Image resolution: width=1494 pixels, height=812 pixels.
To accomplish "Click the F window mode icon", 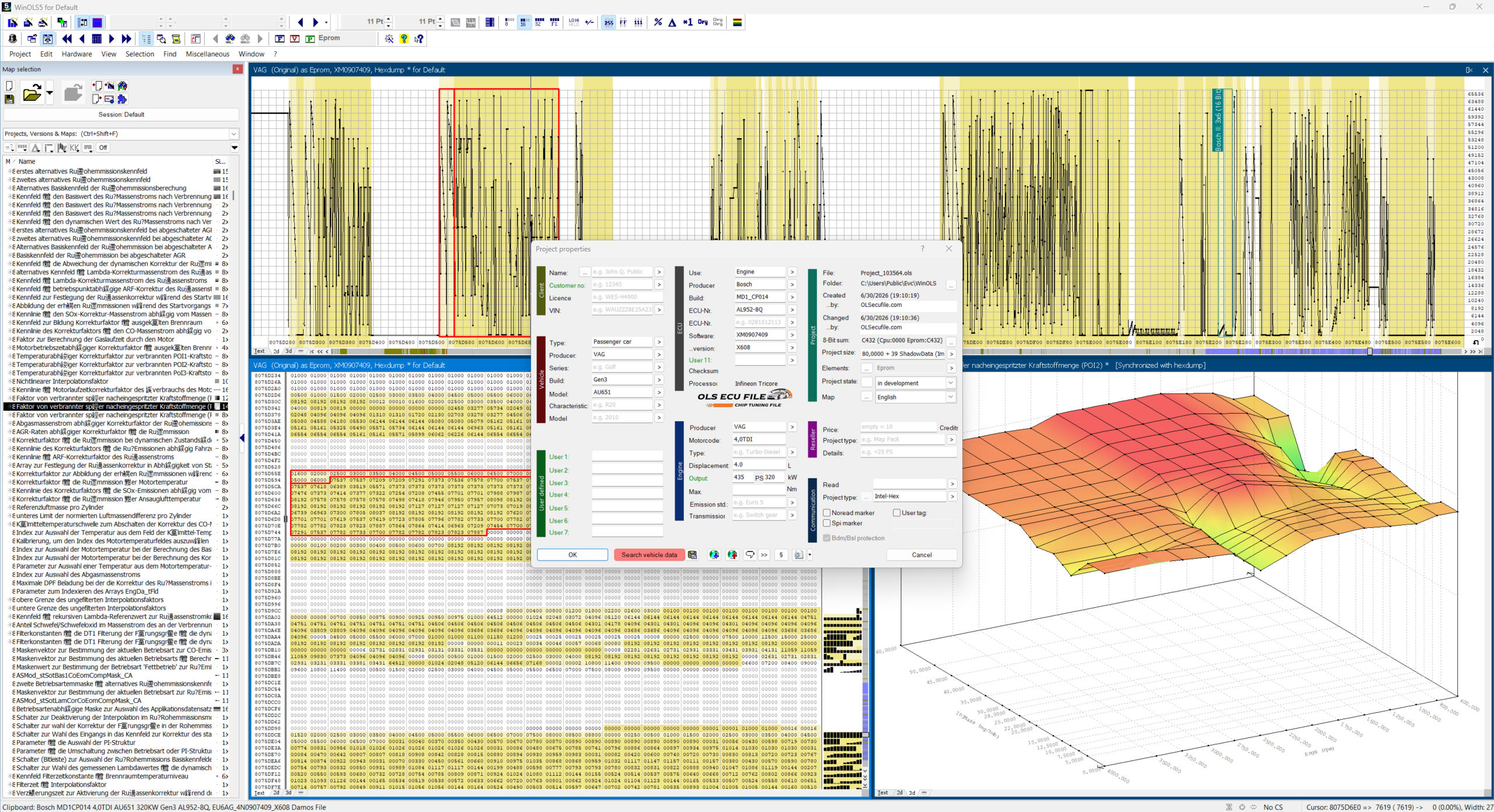I will (280, 38).
